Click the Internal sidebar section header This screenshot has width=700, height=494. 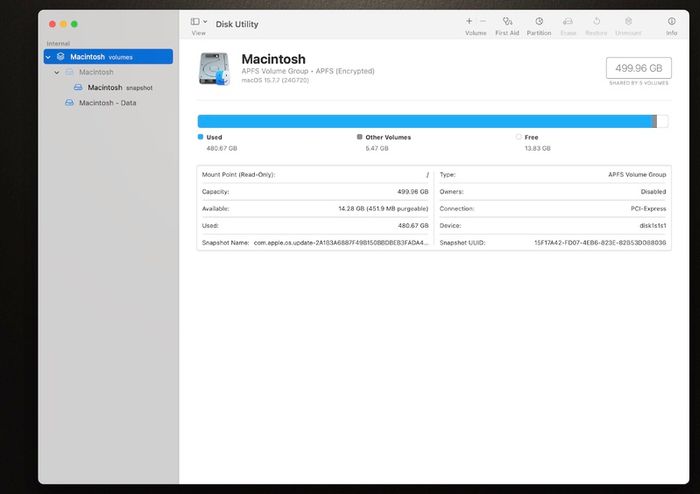coord(58,43)
